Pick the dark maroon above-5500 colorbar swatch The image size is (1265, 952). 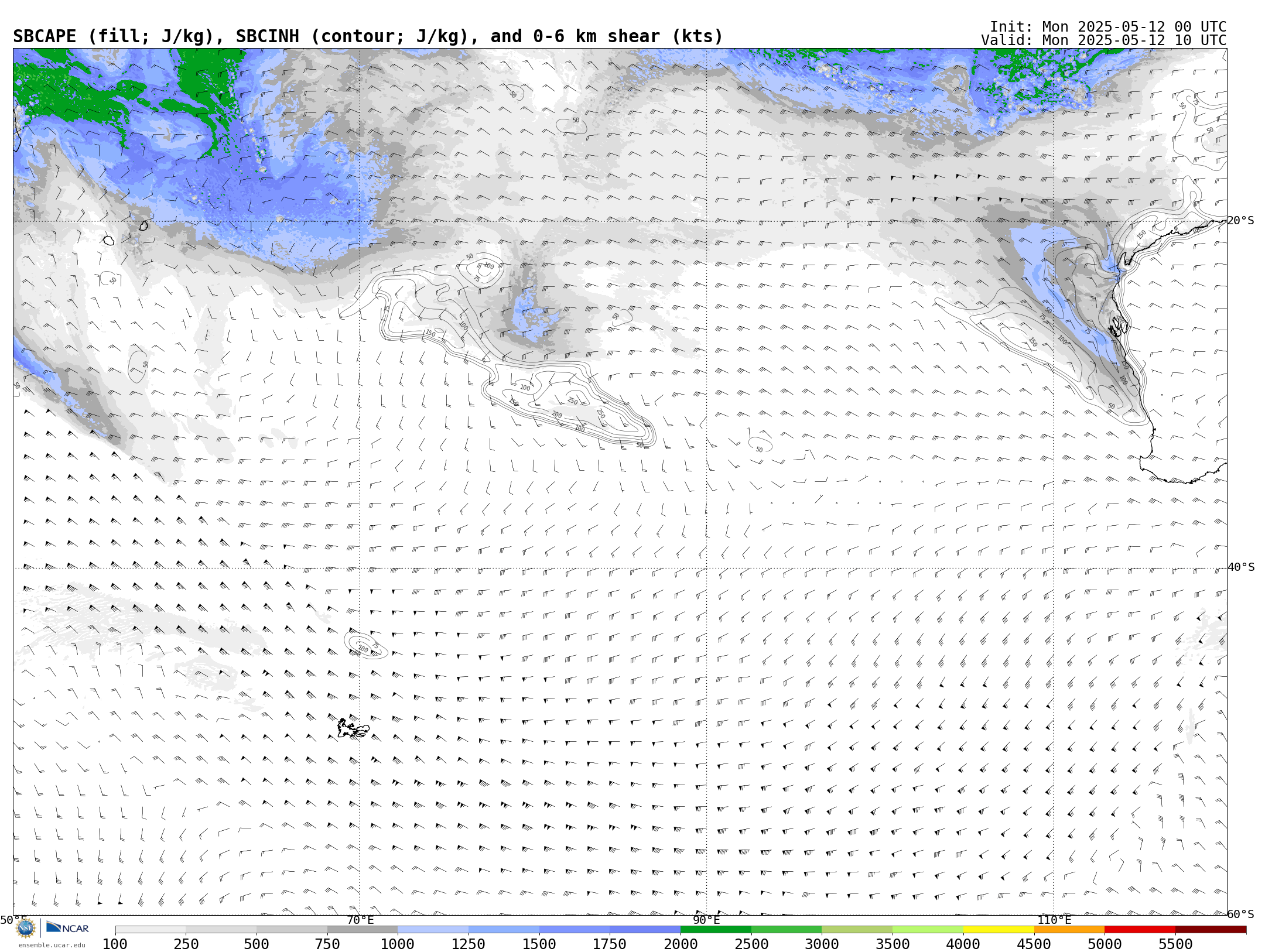[x=1211, y=930]
